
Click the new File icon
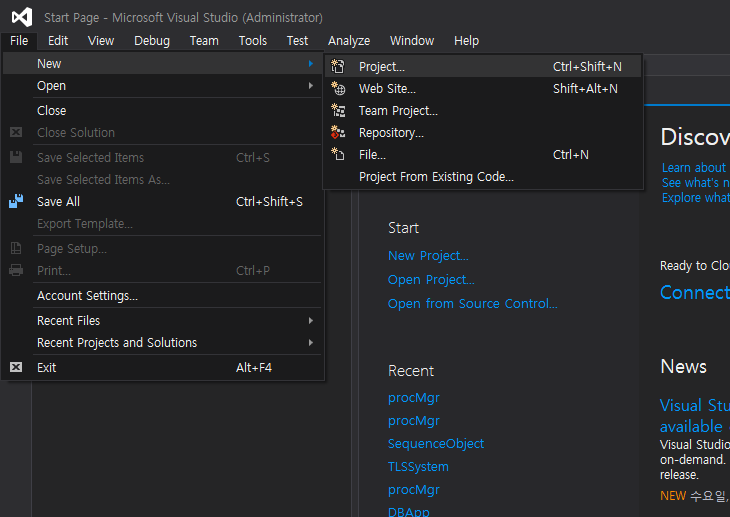coord(338,154)
